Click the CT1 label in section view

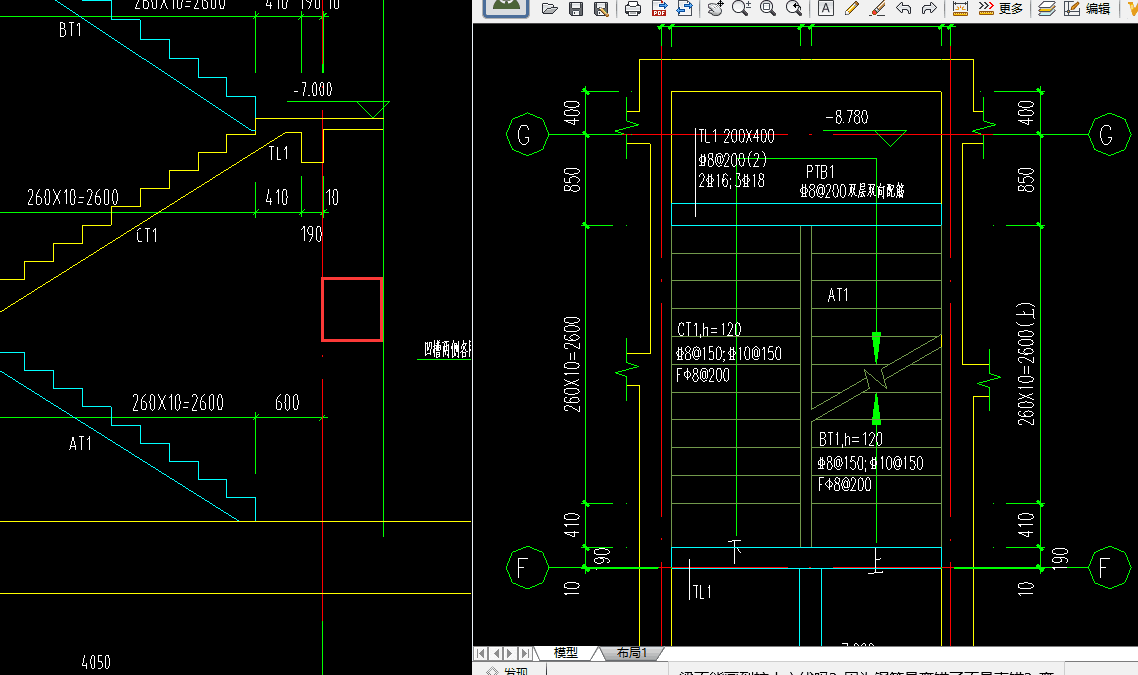147,235
